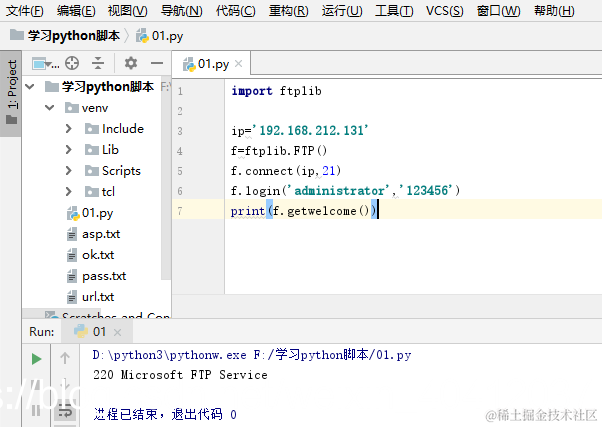The width and height of the screenshot is (602, 427).
Task: Click the Run: panel label
Action: [x=42, y=332]
